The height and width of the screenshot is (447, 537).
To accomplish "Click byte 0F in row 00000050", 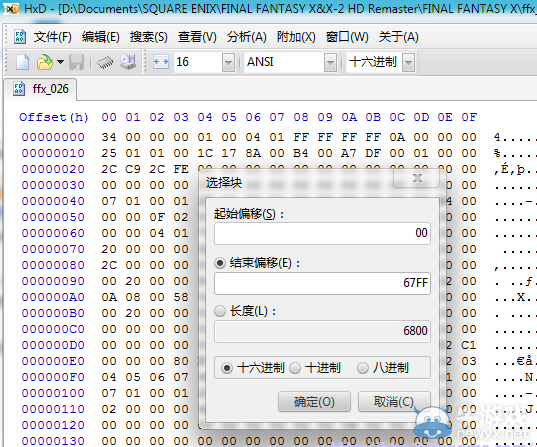I will (157, 217).
